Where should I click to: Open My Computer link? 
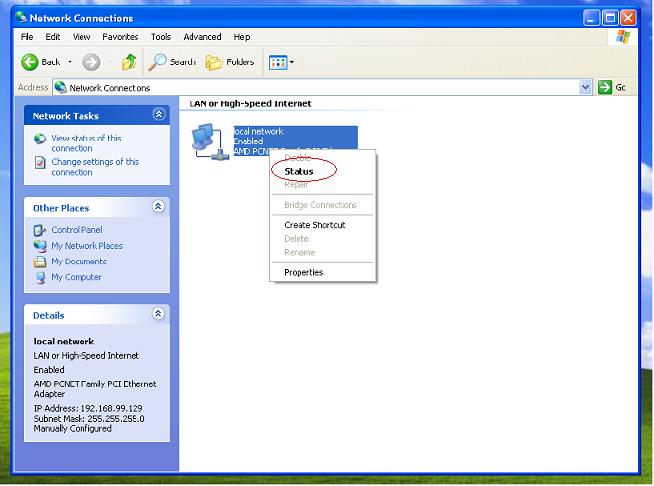76,277
